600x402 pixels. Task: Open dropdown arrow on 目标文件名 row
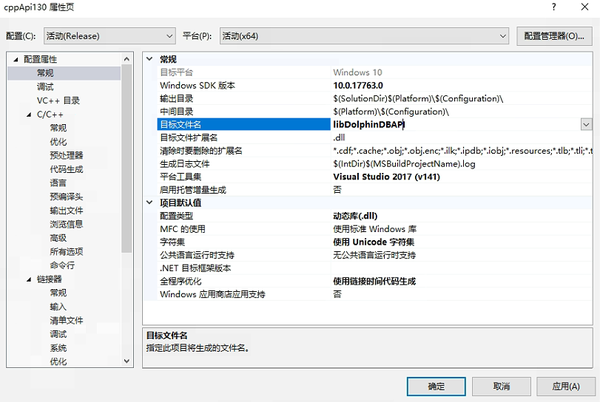586,124
